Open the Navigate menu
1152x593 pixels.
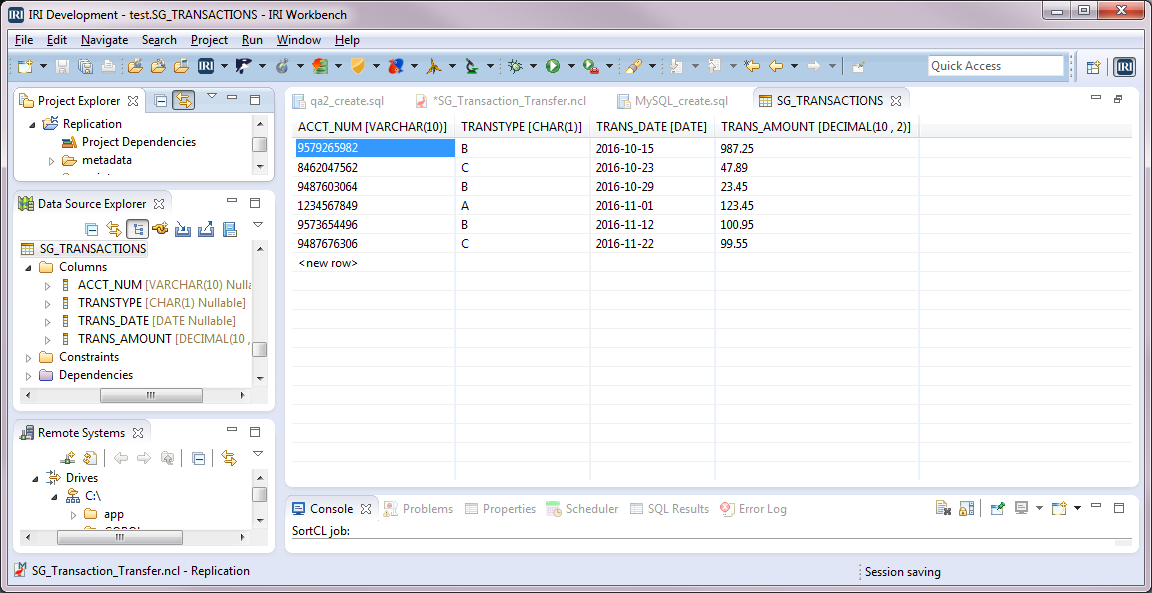[104, 40]
